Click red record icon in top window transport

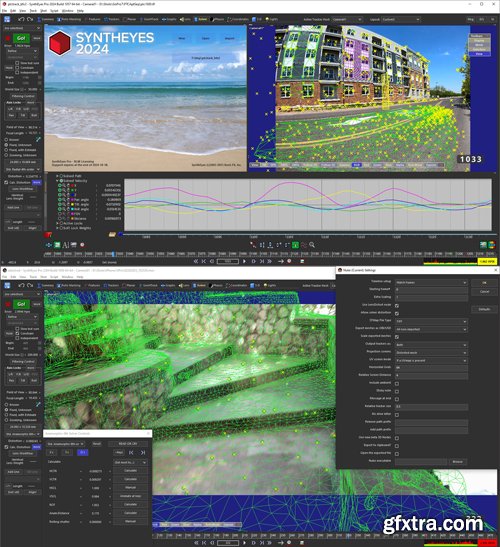pyautogui.click(x=289, y=261)
